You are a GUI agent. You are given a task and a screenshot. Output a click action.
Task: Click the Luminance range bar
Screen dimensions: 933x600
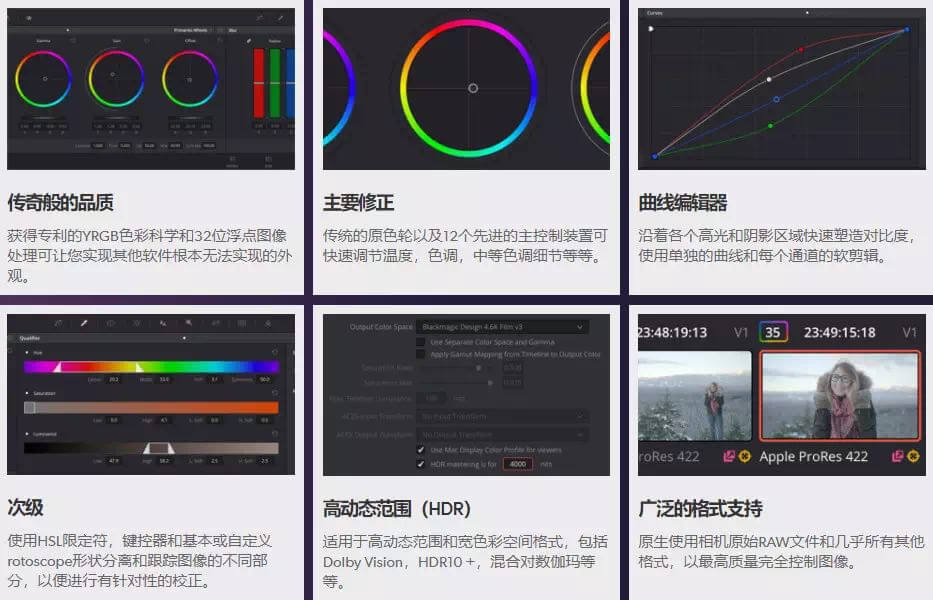151,448
